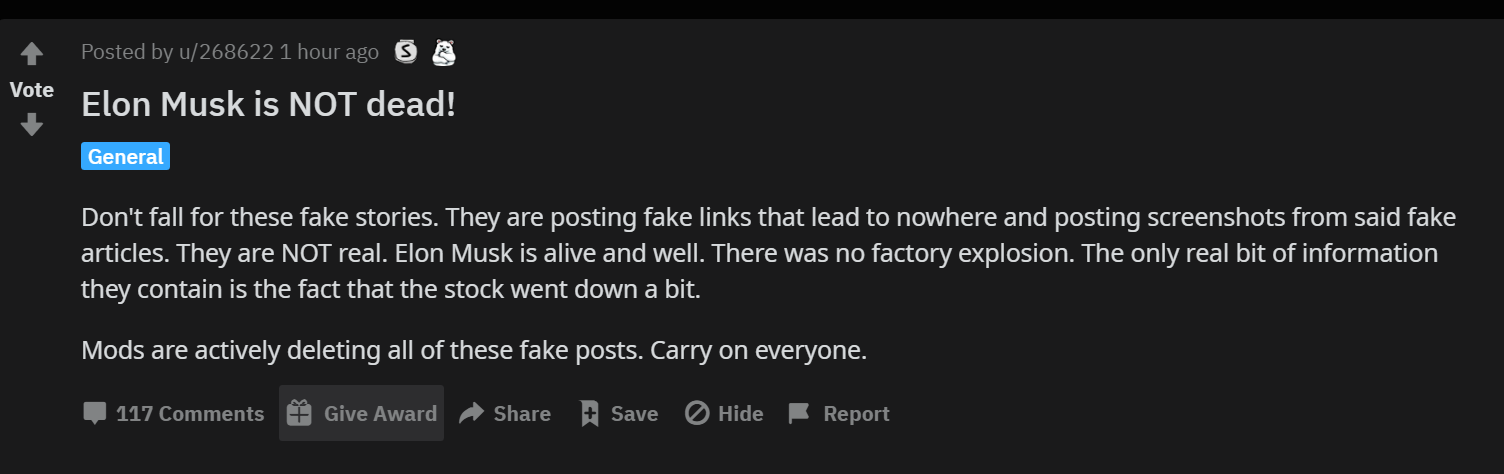Click the bookmark icon to save post
This screenshot has width=1504, height=474.
click(x=590, y=414)
